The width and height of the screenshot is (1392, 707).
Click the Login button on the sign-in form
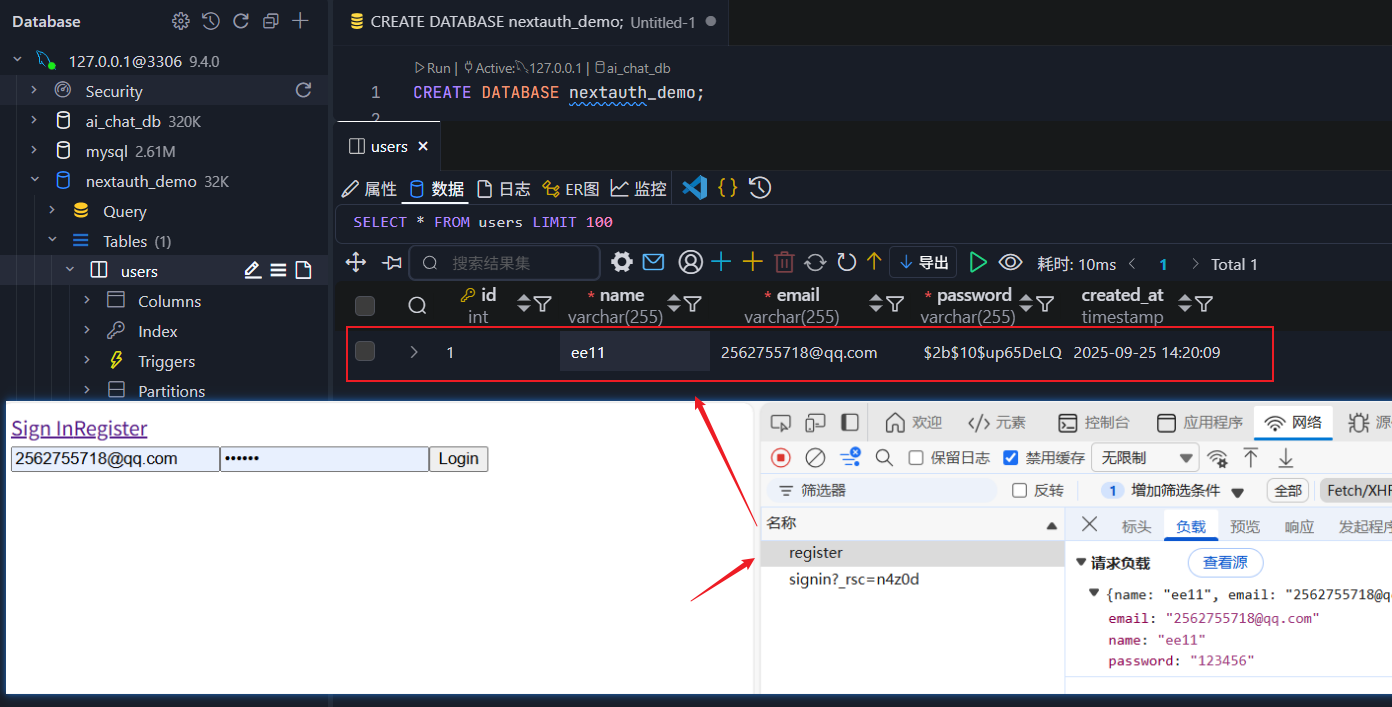(458, 458)
